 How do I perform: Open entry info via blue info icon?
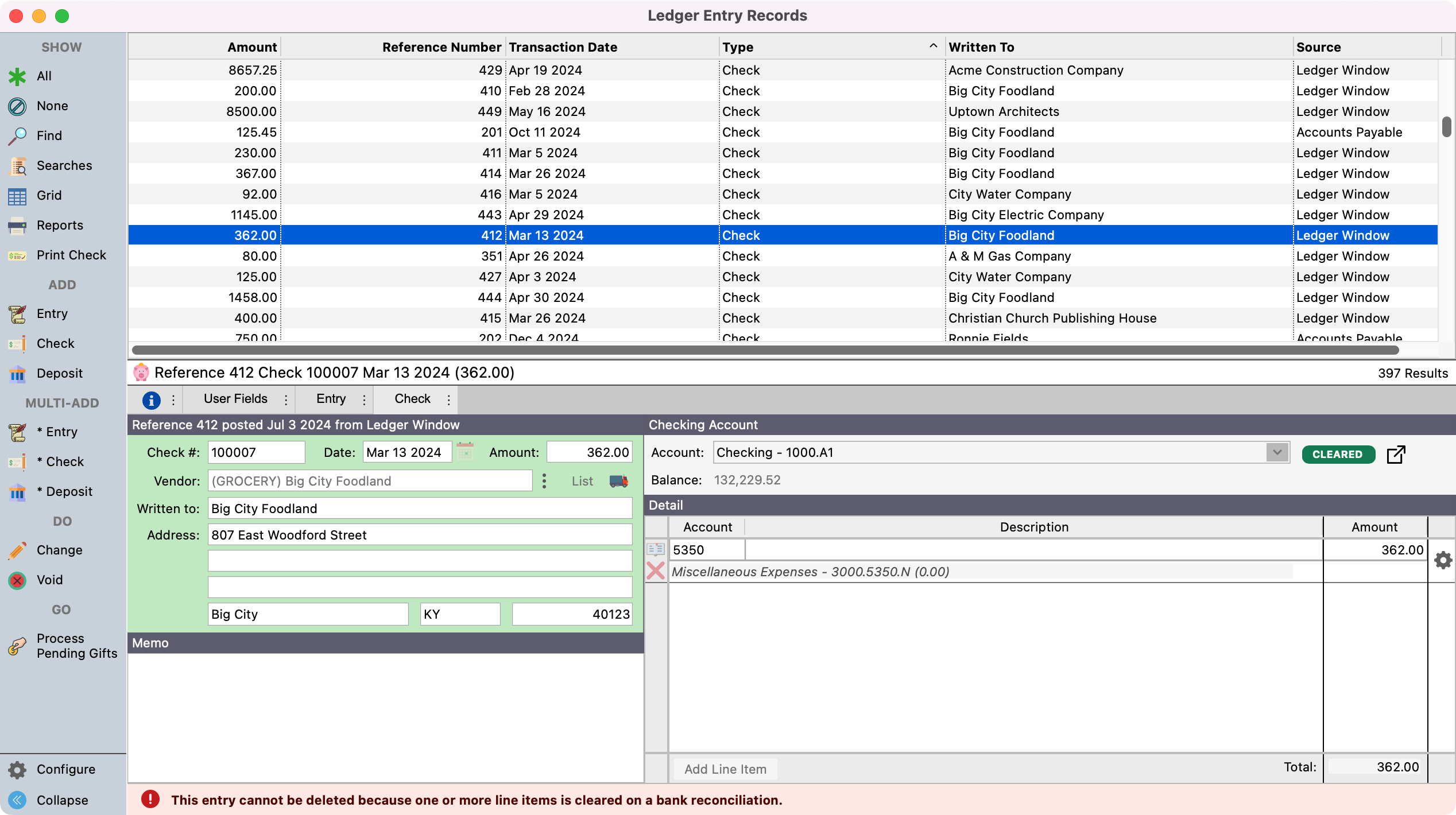[x=151, y=399]
